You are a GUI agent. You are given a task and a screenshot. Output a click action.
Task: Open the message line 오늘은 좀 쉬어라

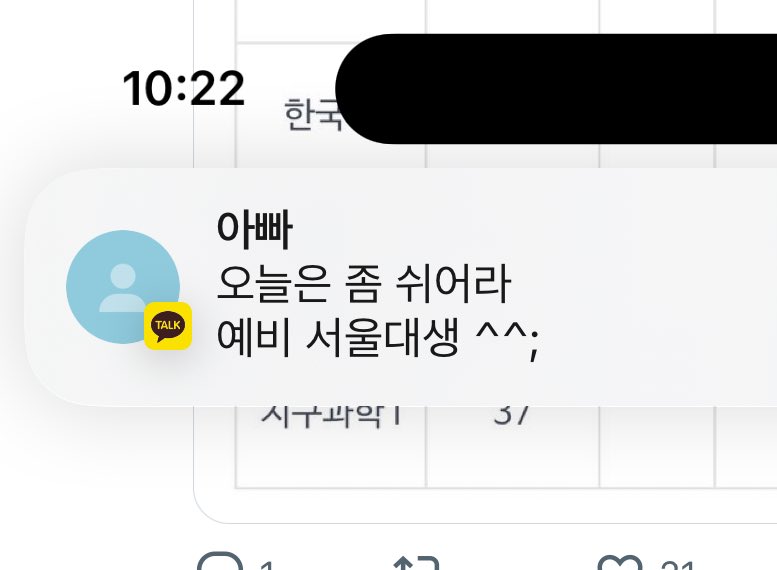tap(364, 284)
